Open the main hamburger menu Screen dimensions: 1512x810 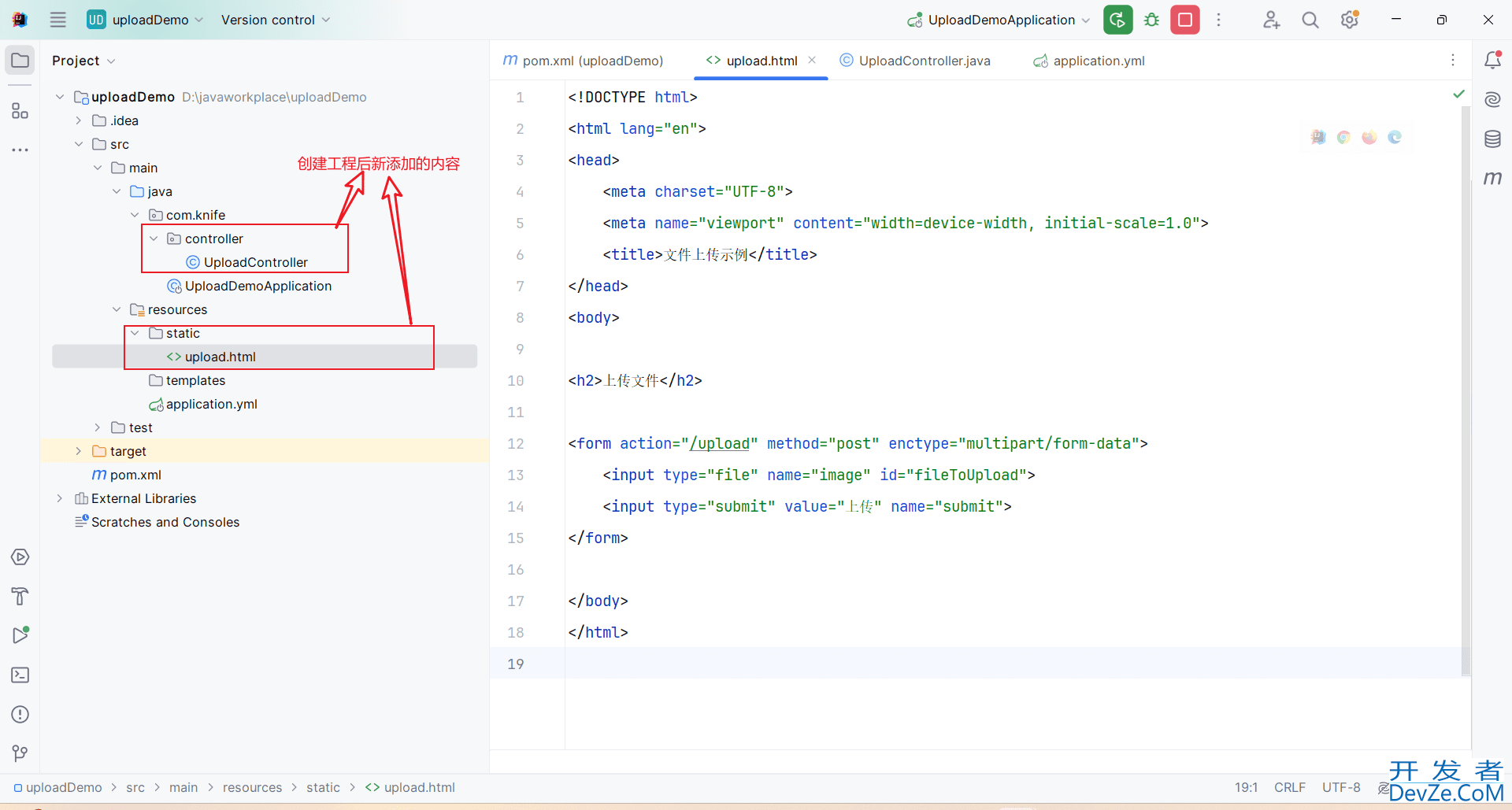[58, 20]
